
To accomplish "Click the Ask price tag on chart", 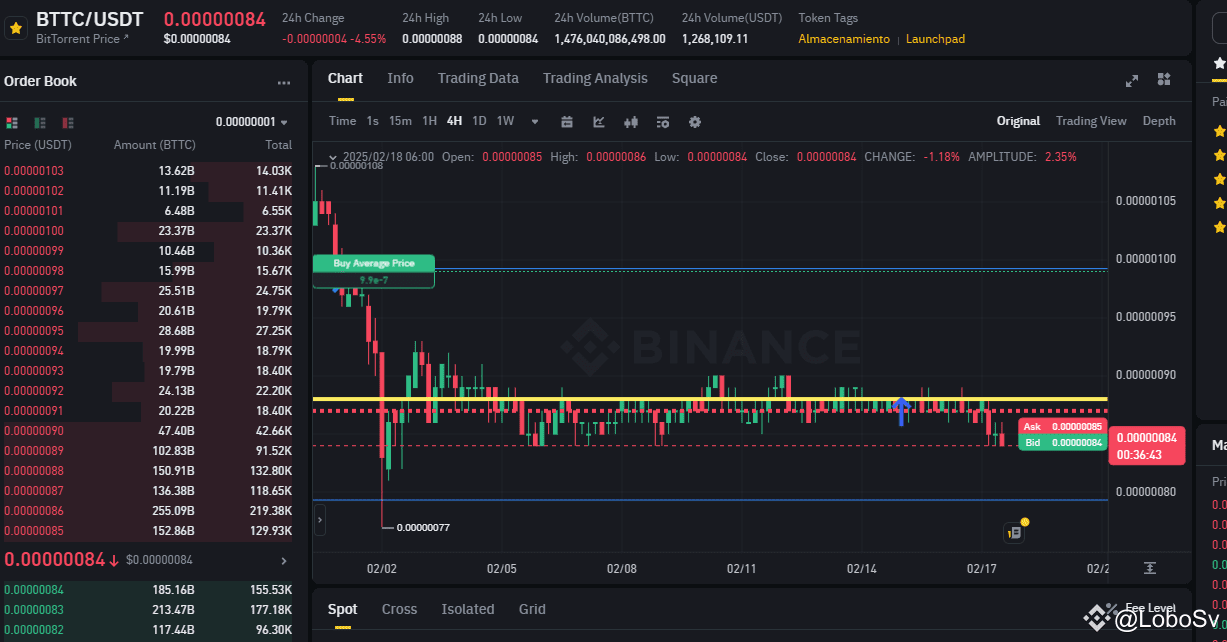I will [1062, 427].
